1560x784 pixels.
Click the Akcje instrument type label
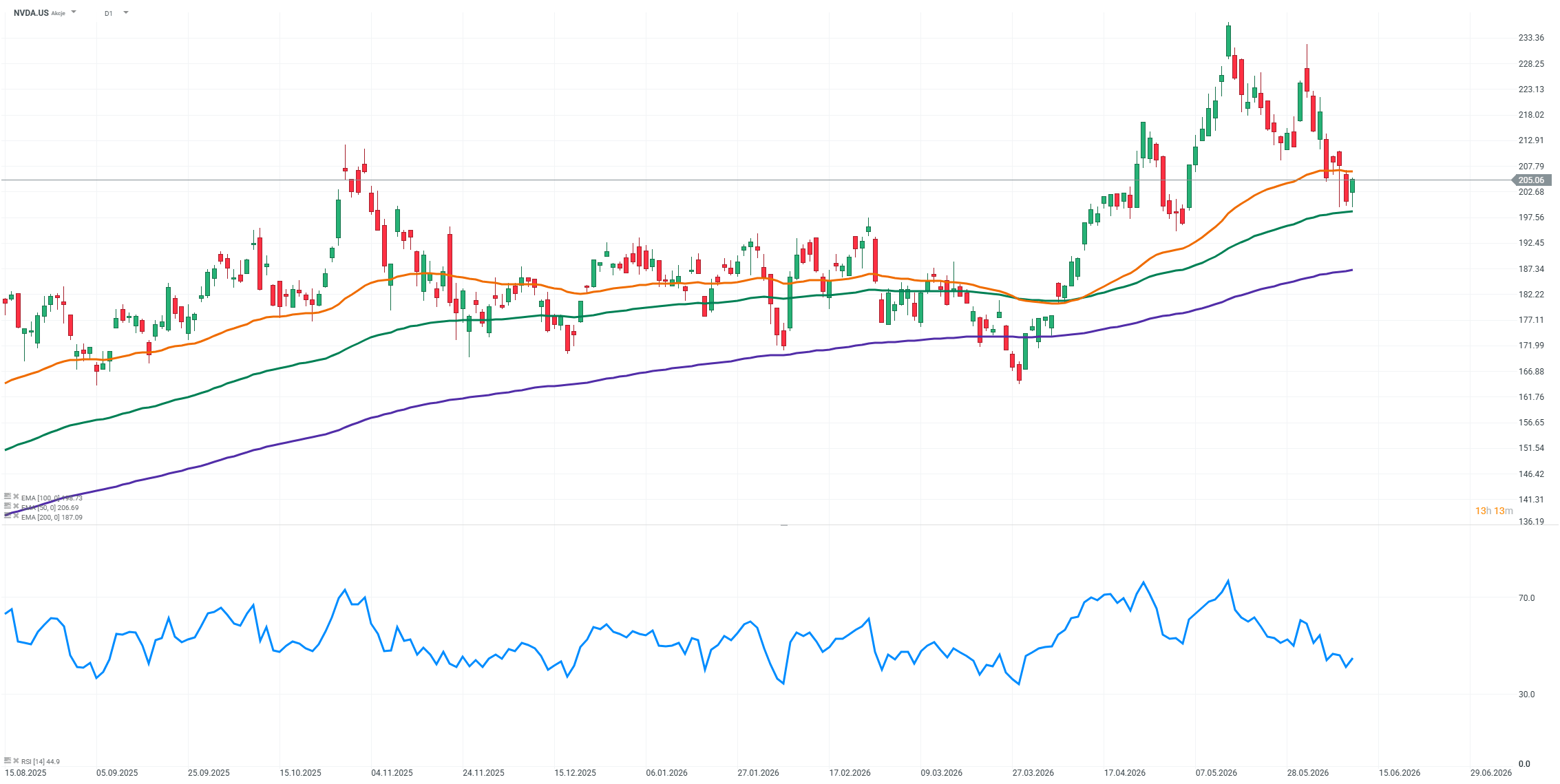(x=59, y=14)
